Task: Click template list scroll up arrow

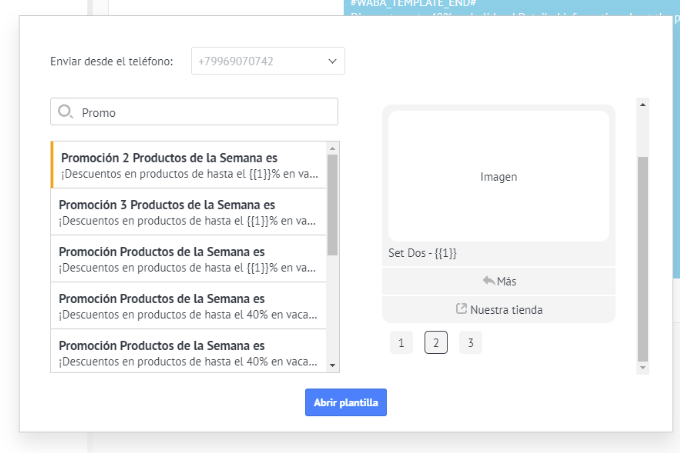Action: pos(333,149)
